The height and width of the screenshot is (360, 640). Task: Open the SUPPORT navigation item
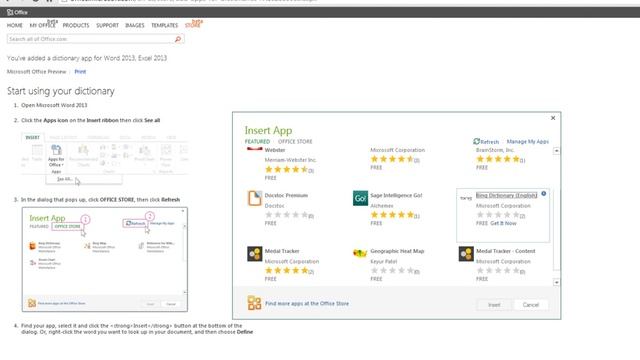107,25
